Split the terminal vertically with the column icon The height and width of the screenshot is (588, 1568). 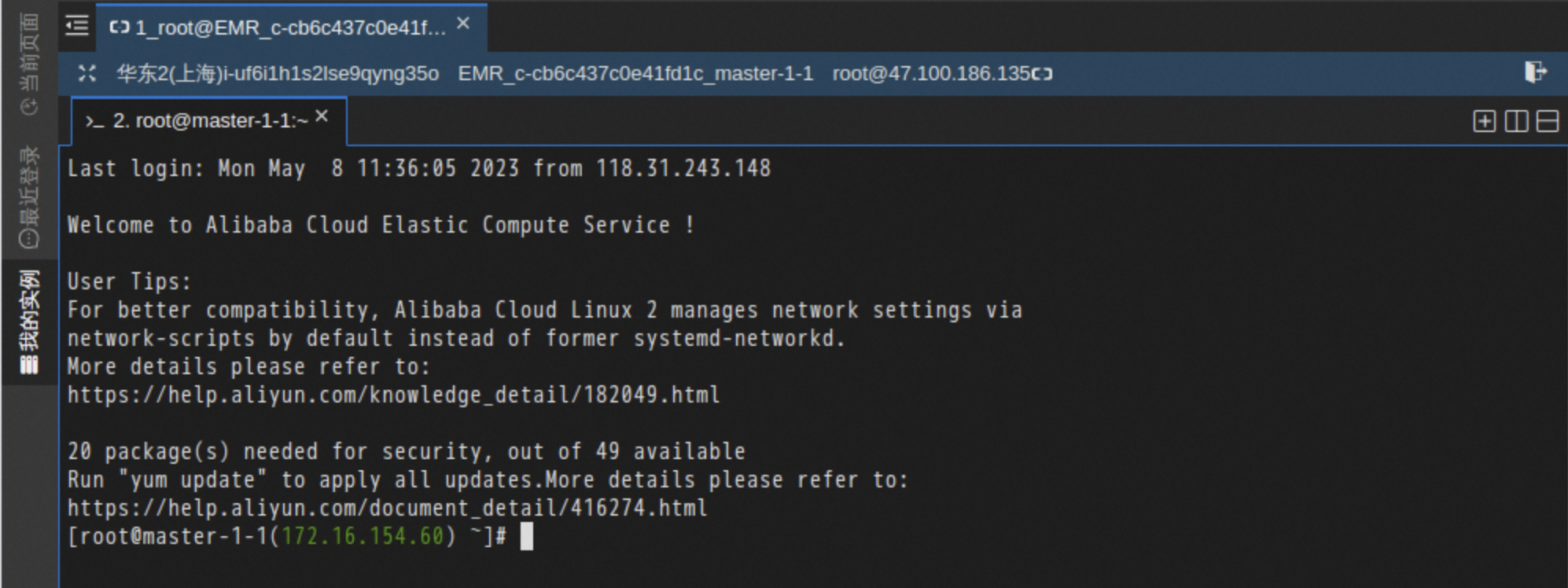coord(1515,121)
